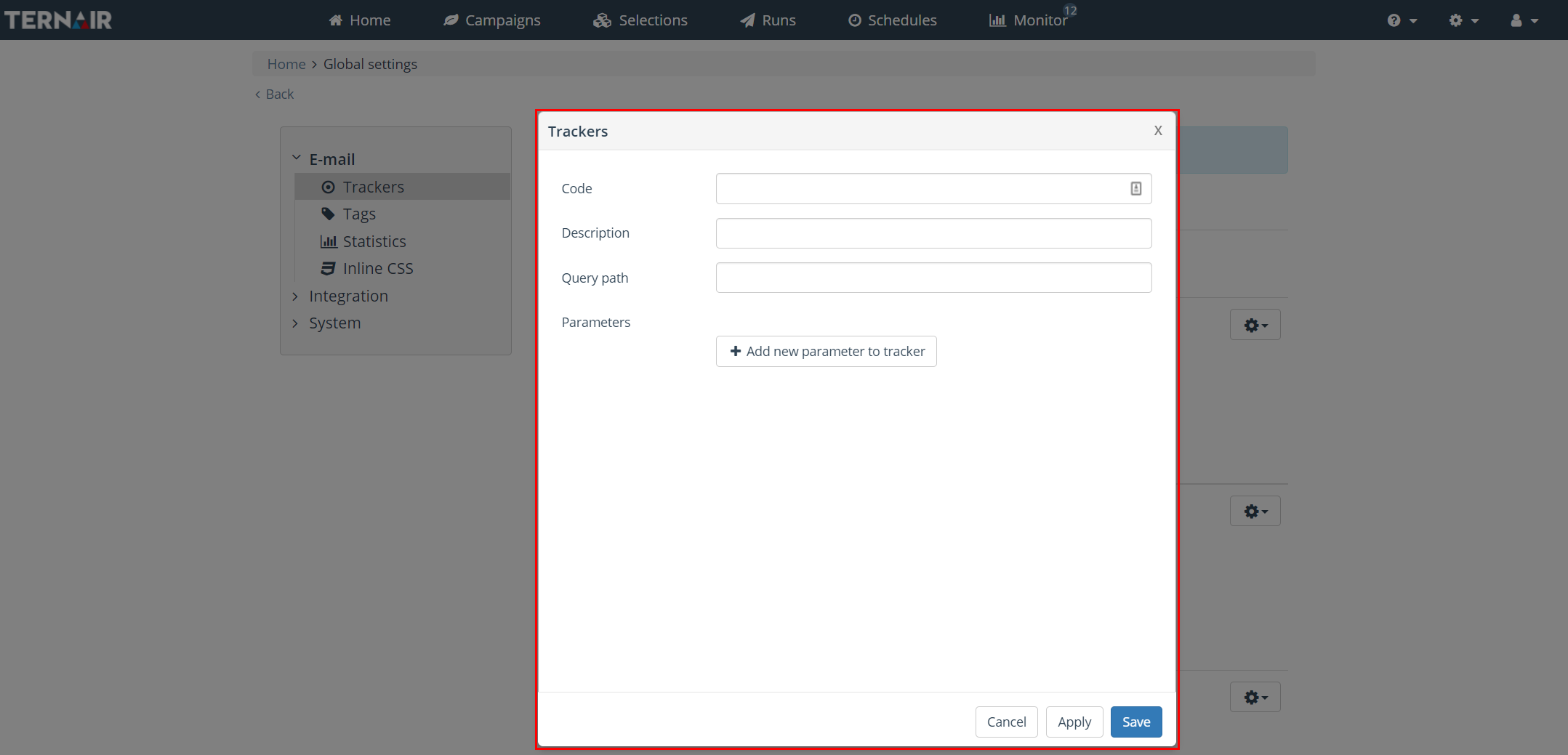Open the help dropdown in the top bar
The height and width of the screenshot is (755, 1568).
coord(1402,20)
